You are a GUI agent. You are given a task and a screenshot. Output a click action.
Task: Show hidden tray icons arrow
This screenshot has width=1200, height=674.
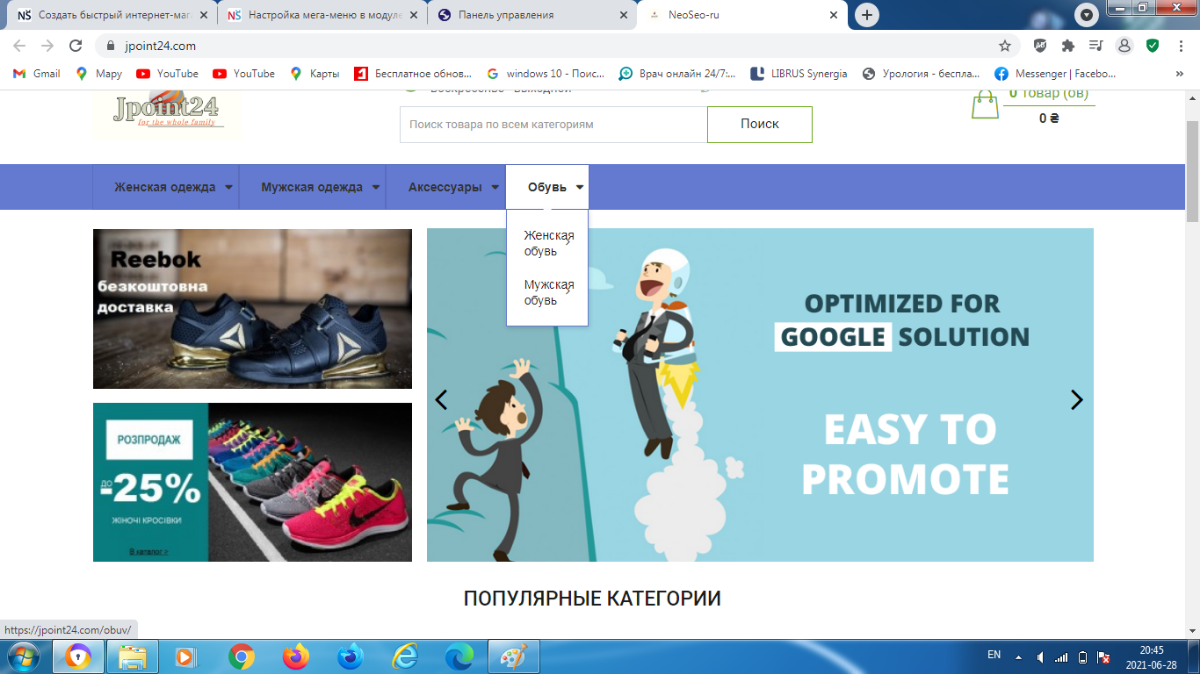[1018, 657]
